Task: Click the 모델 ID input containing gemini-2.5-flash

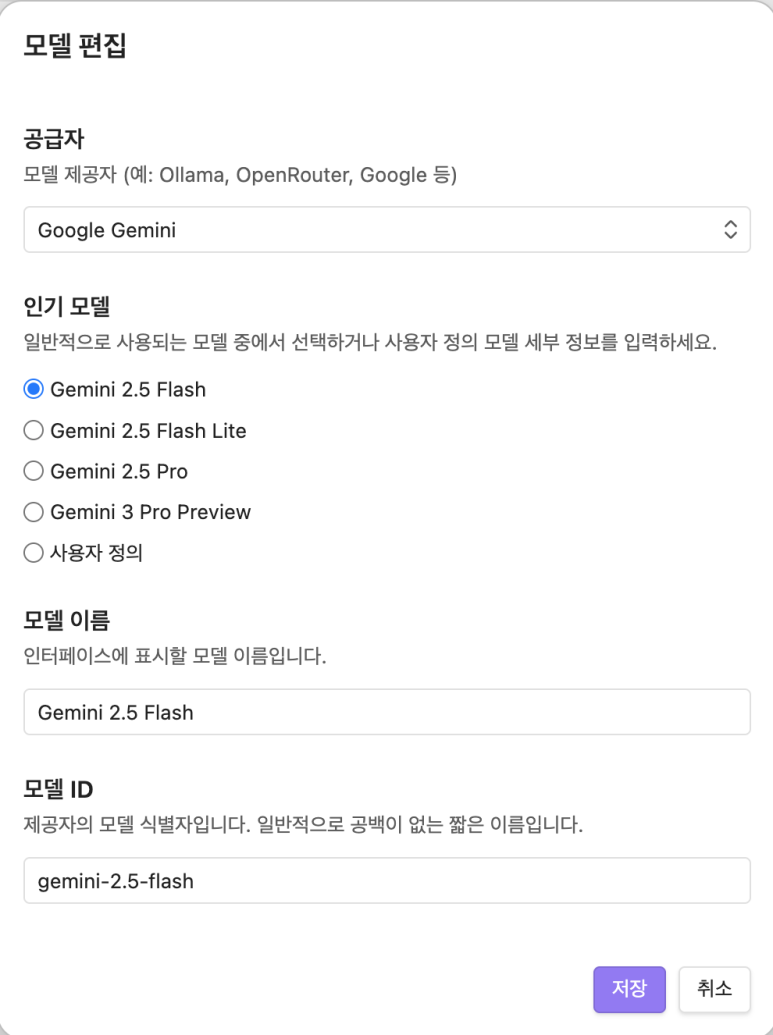Action: pos(386,881)
